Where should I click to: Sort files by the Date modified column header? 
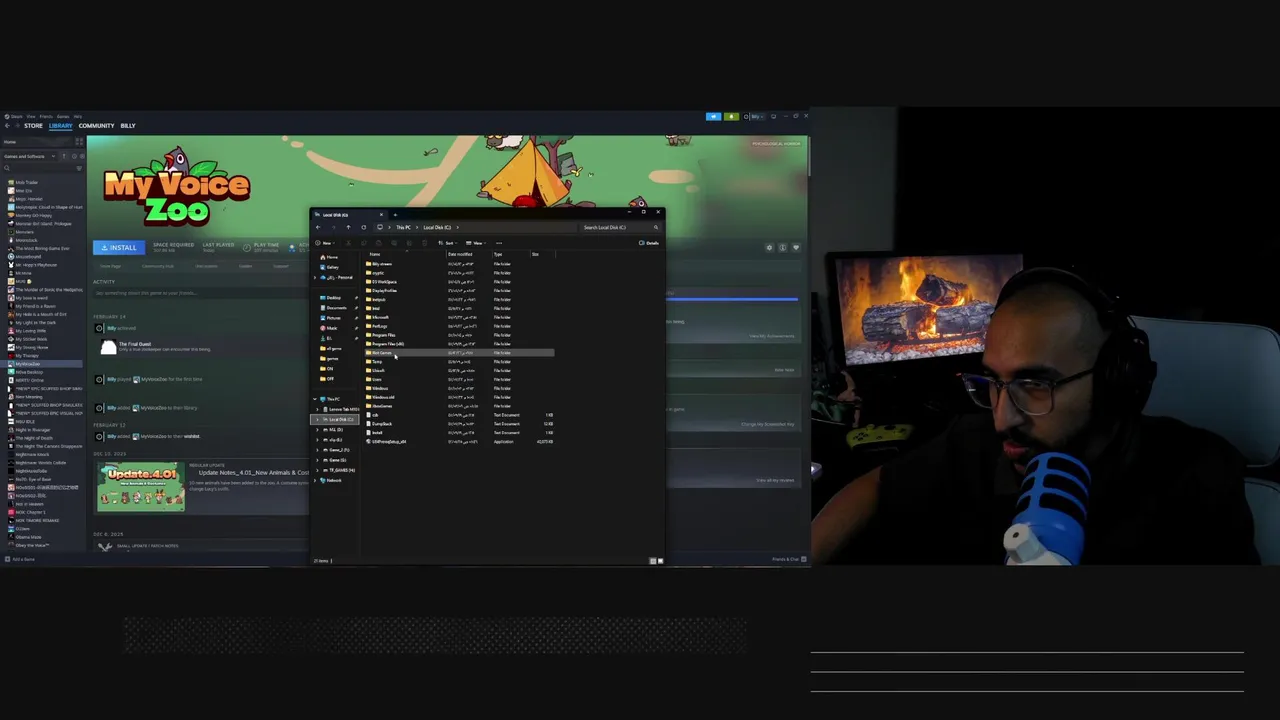click(x=460, y=254)
